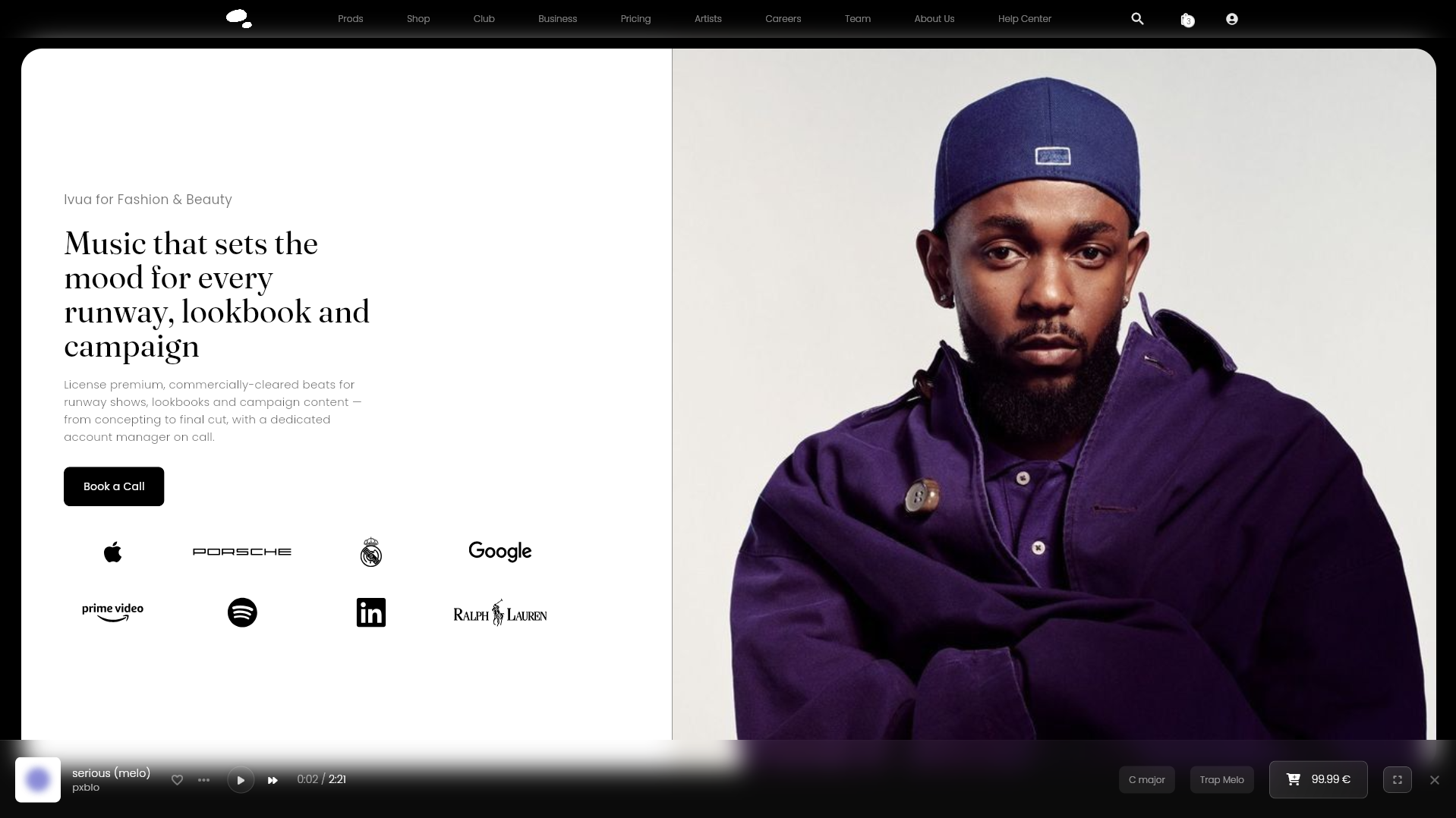
Task: Go to the Club page
Action: [484, 19]
